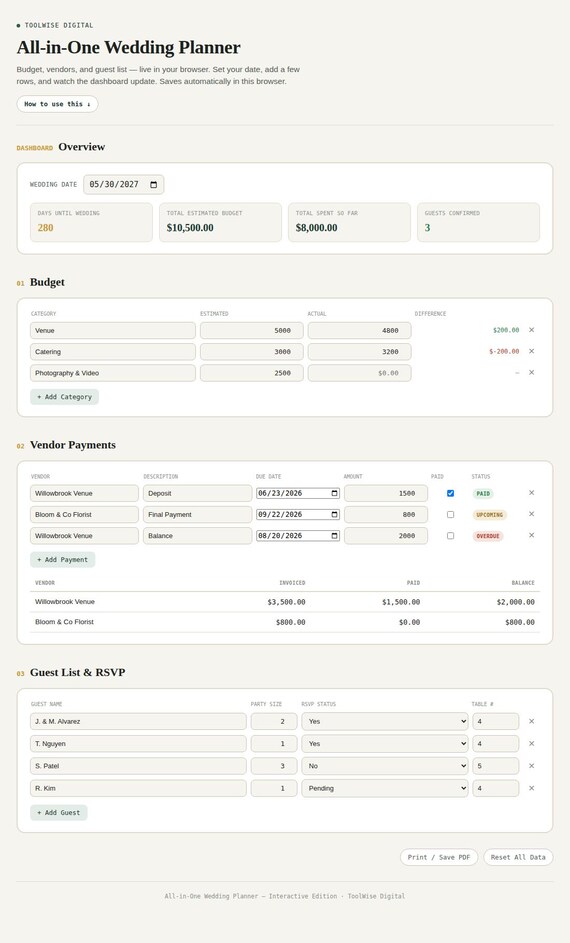Click the wedding date field 05/30/2027

coord(123,185)
